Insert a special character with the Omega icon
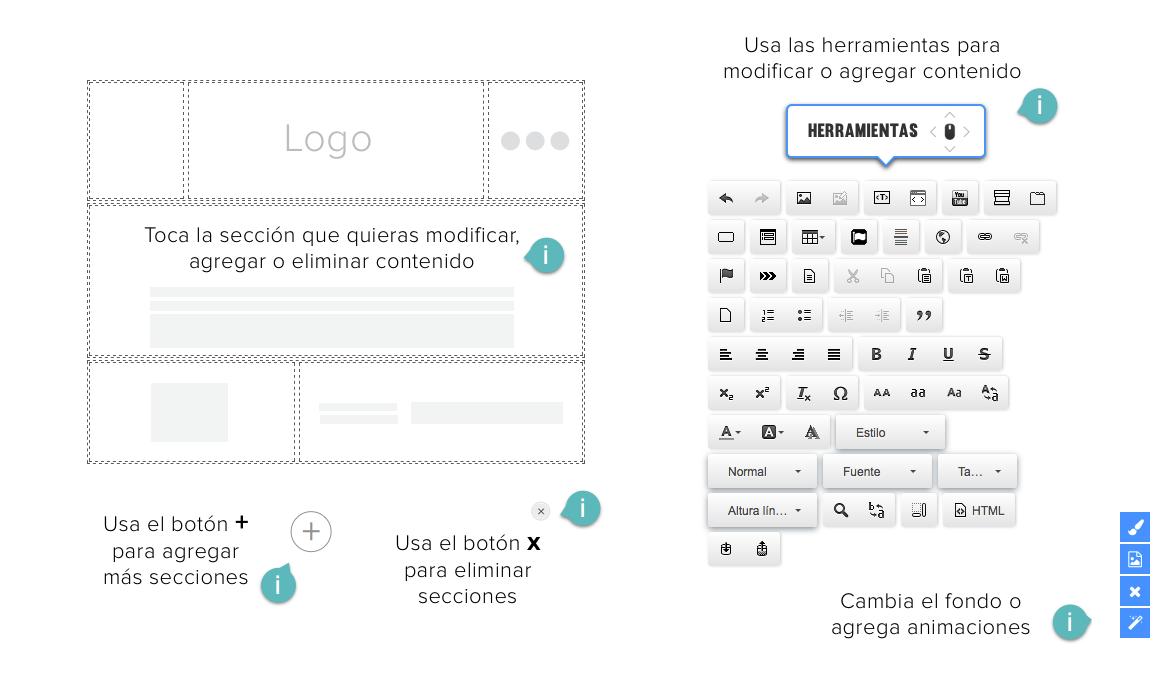Viewport: 1171px width, 680px height. point(840,393)
